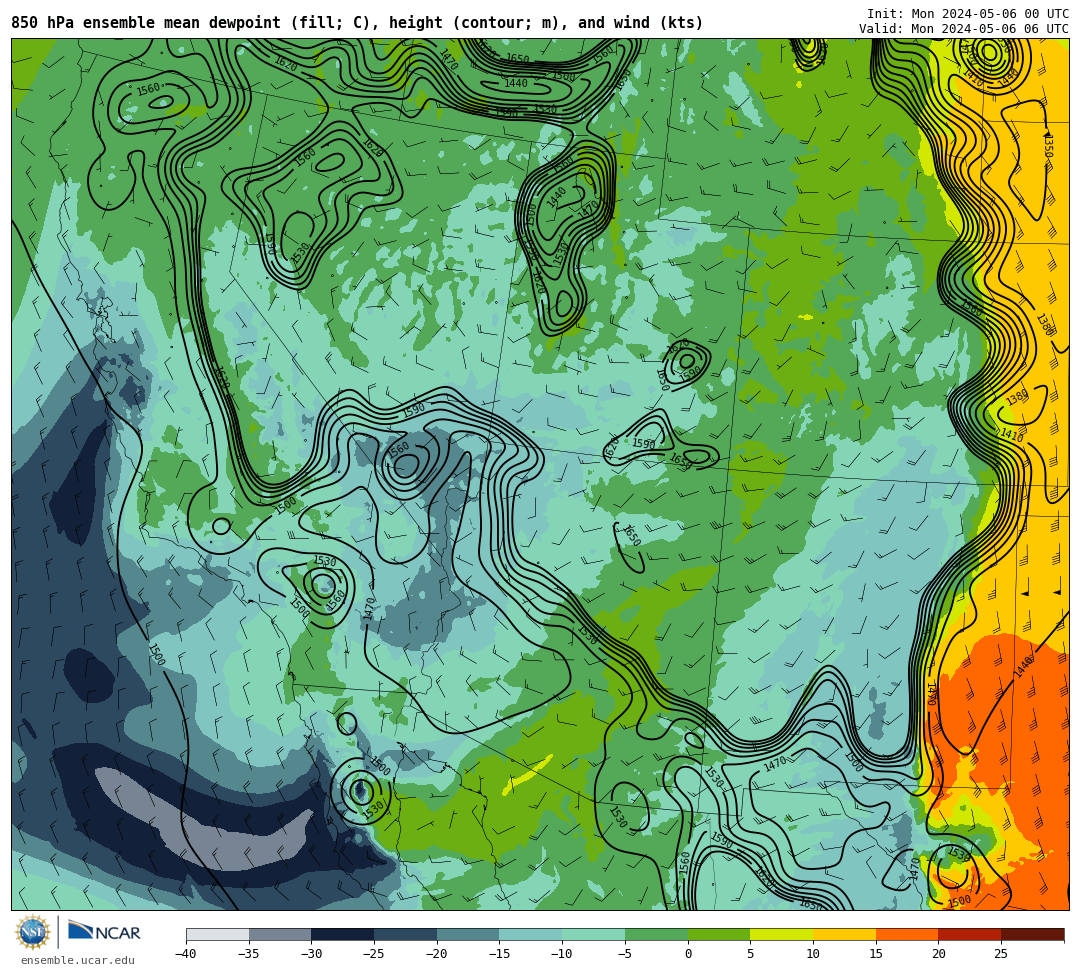Pick the -10 to -5 mint colorbar swatch

pos(594,934)
